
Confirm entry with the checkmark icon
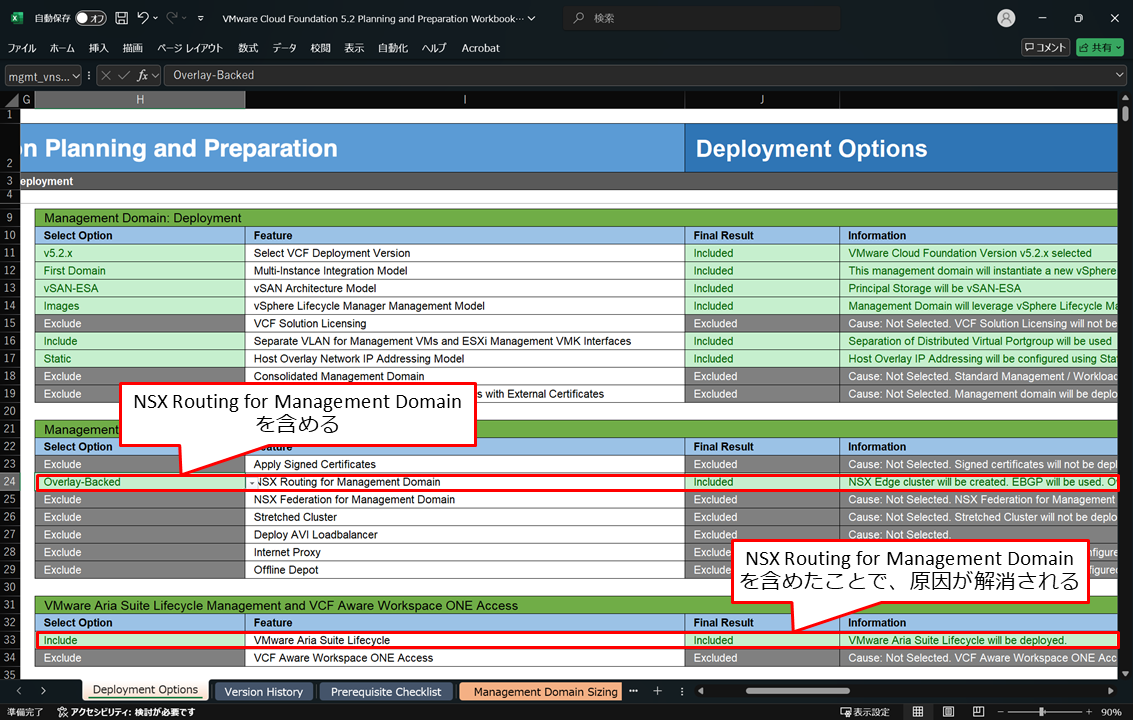(124, 75)
